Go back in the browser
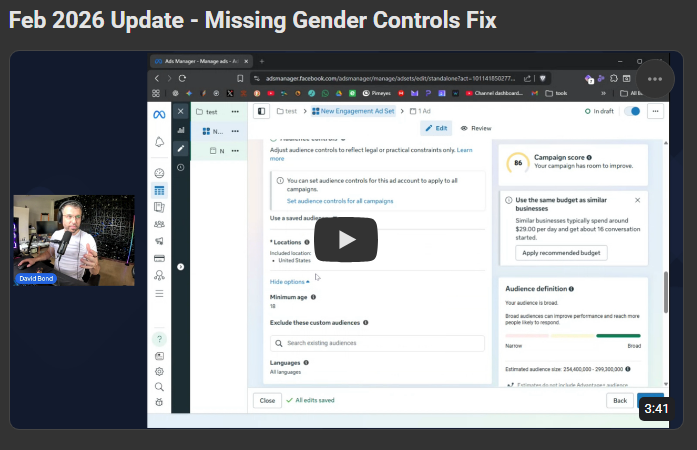697x450 pixels. [x=156, y=78]
